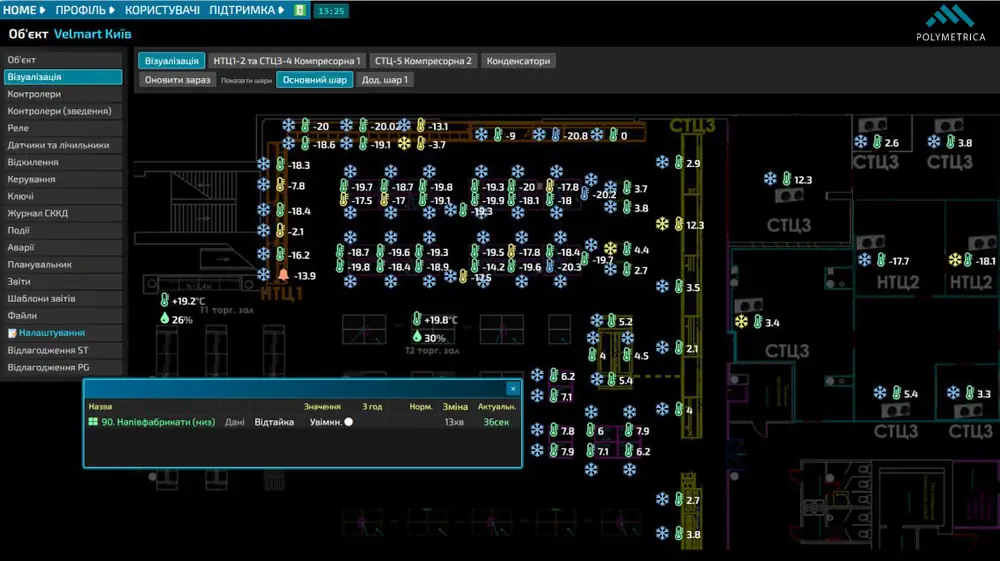The width and height of the screenshot is (1000, 561).
Task: Open Аварії in the sidebar
Action: tap(62, 247)
